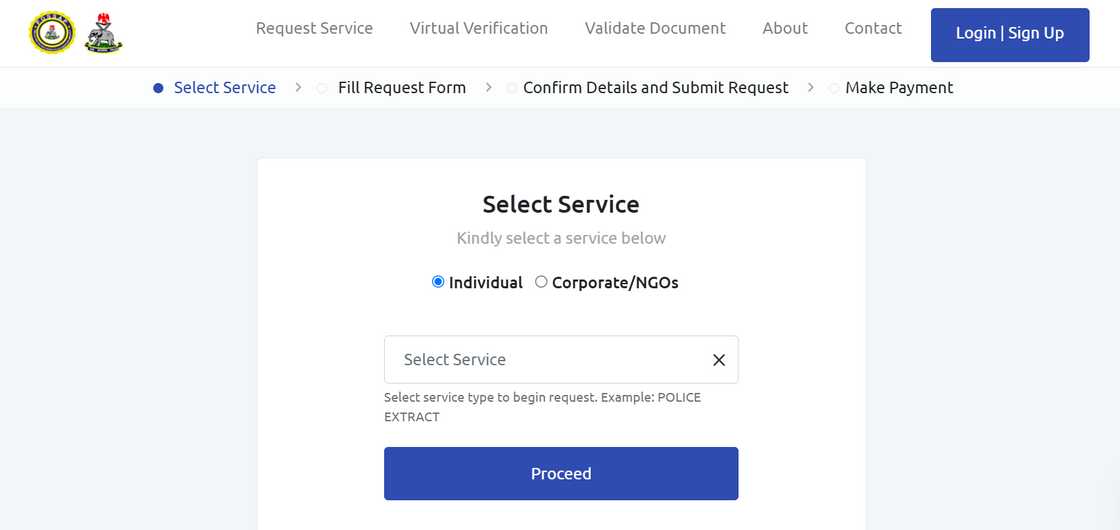Click the Proceed button
This screenshot has width=1120, height=530.
pyautogui.click(x=561, y=474)
